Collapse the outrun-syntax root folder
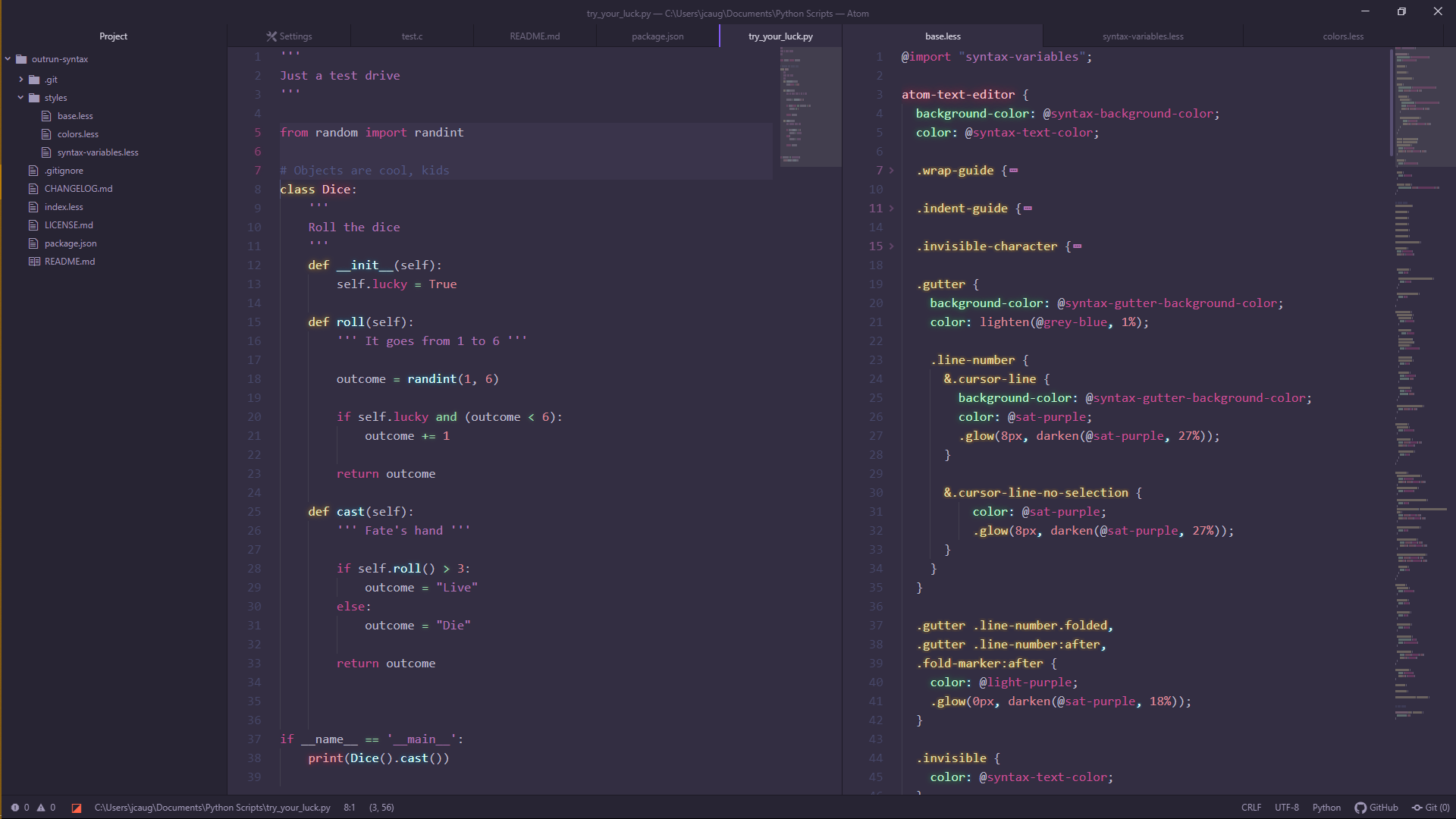 8,59
